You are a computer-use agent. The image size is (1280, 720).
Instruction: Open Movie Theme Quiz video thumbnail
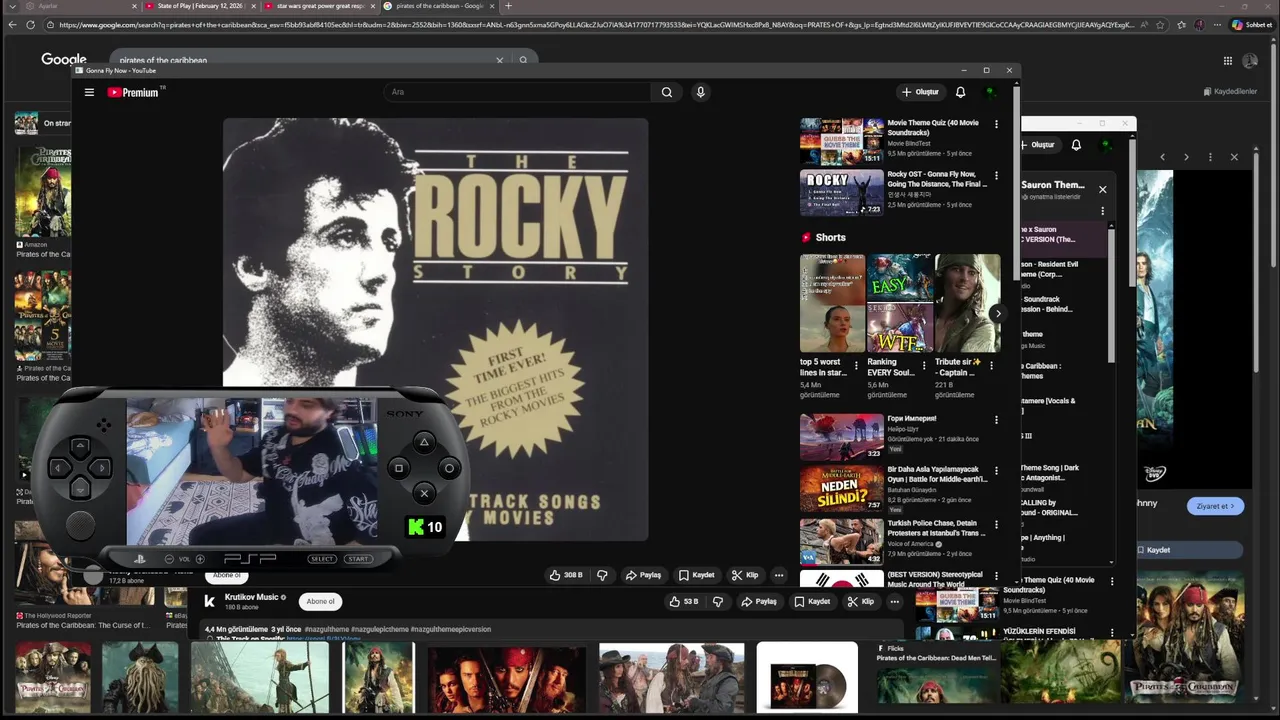(x=841, y=141)
